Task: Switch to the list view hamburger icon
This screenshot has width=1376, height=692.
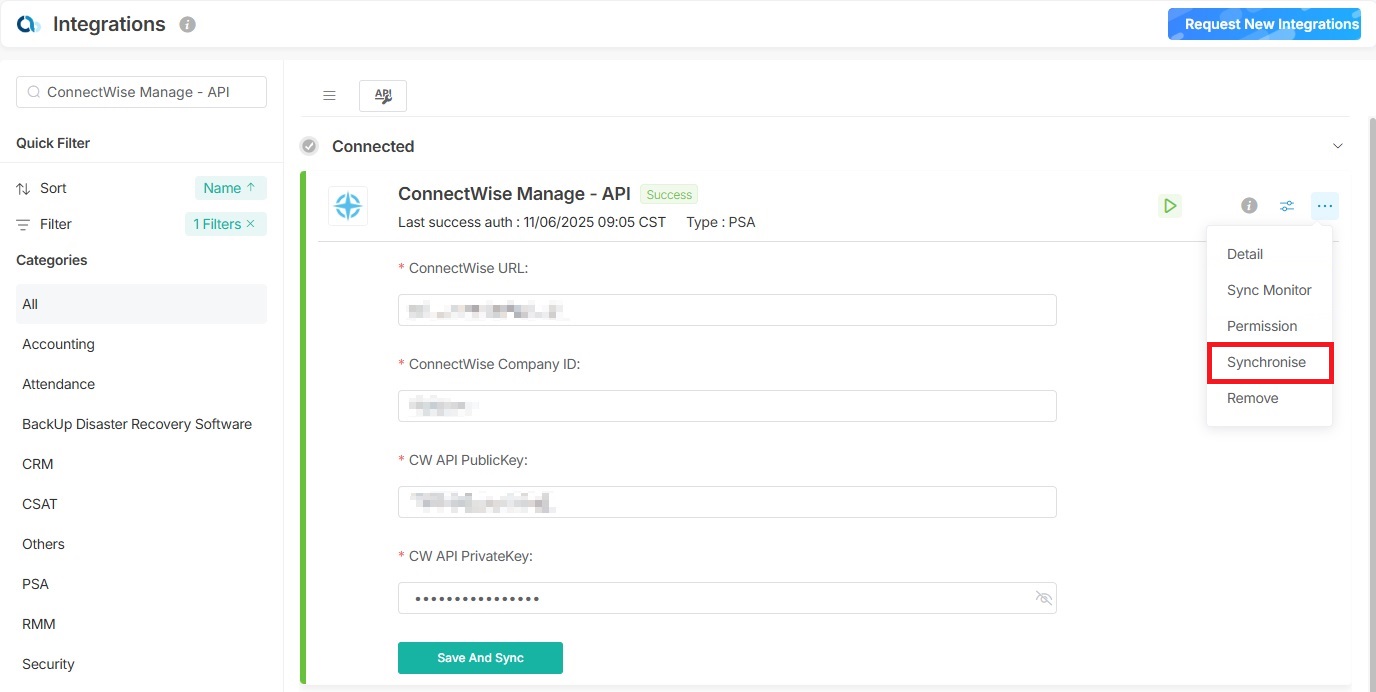Action: coord(329,96)
